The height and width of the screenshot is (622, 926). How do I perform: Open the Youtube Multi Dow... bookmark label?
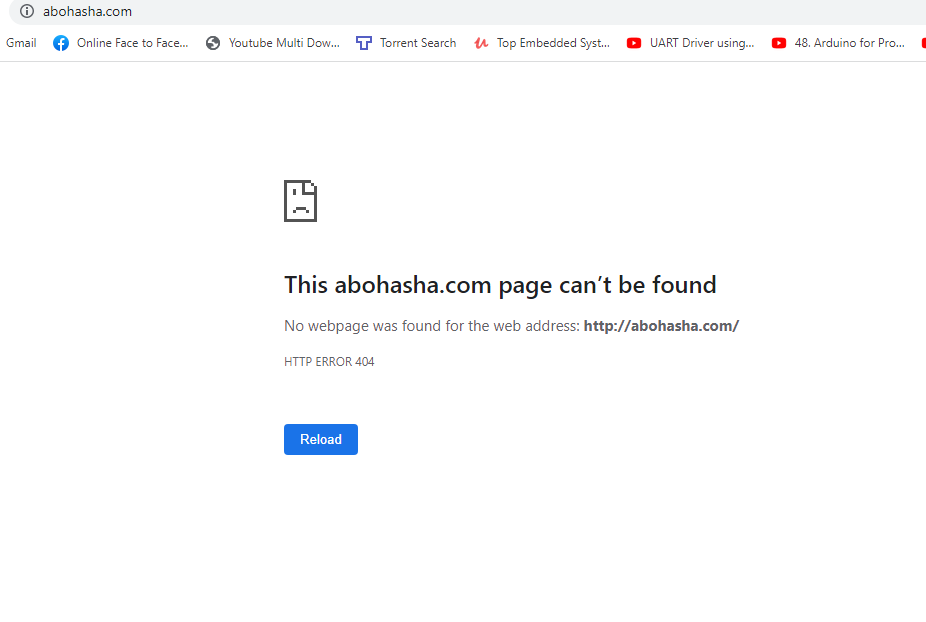(284, 43)
